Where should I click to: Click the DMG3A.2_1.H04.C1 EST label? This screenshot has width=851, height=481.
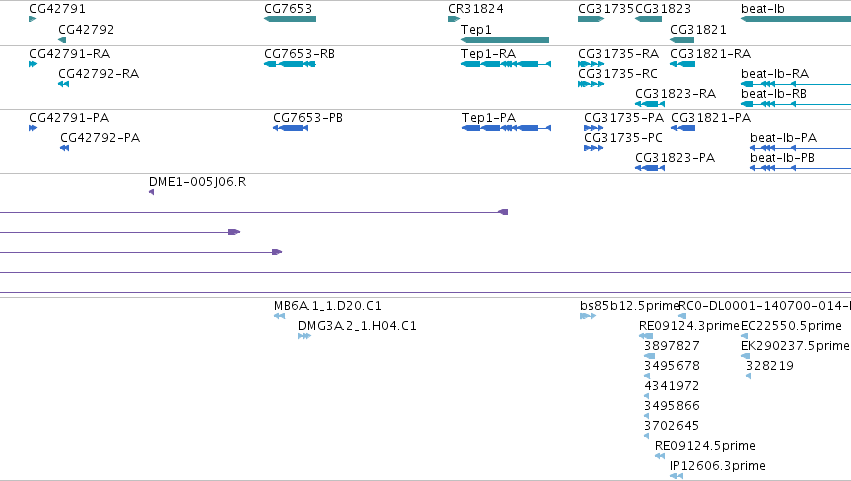tap(357, 326)
